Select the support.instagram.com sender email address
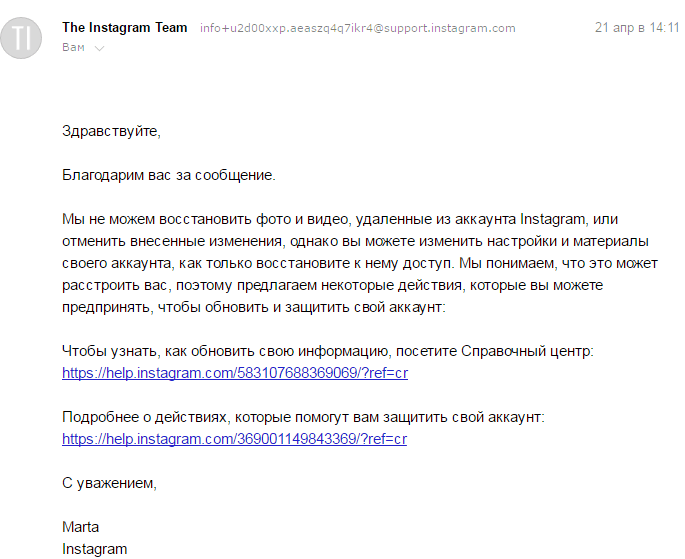 coord(357,28)
